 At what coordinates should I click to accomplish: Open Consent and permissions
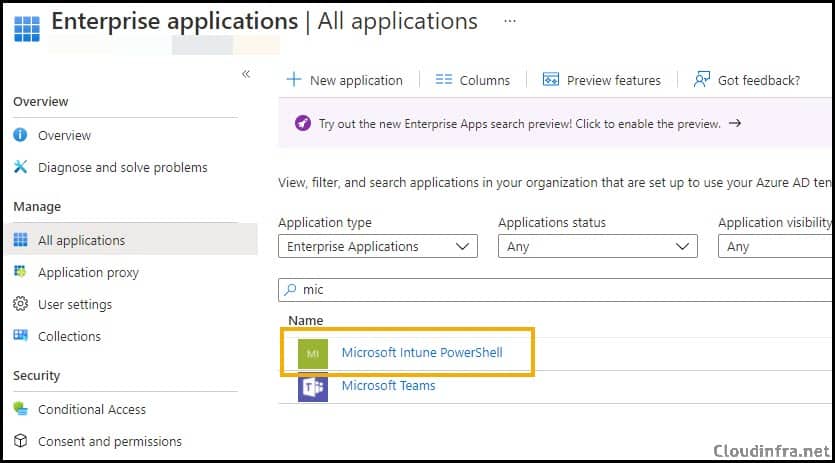pyautogui.click(x=110, y=441)
